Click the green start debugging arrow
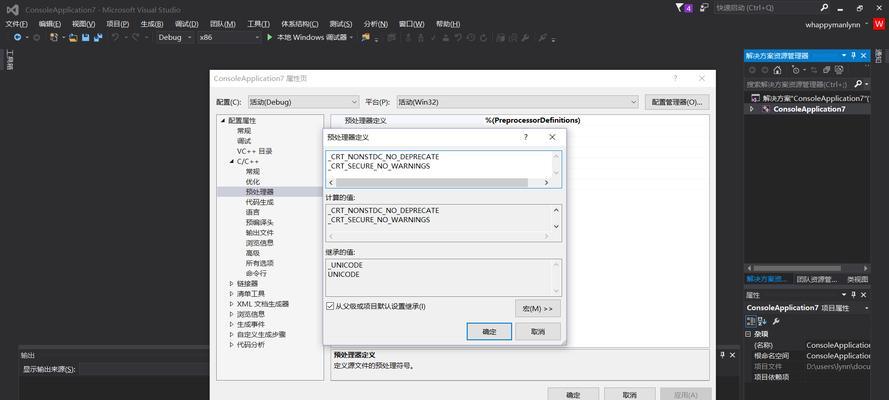 tap(269, 37)
